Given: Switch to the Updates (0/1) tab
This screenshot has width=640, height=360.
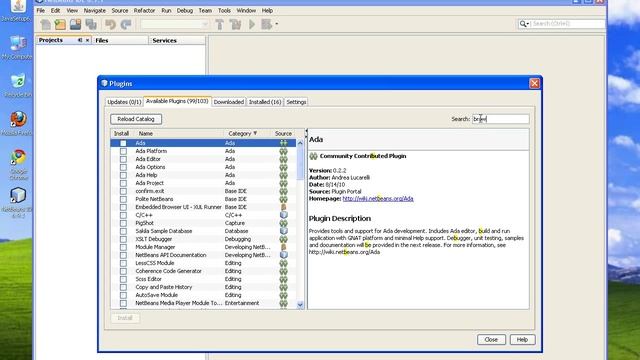Looking at the screenshot, I should pyautogui.click(x=124, y=102).
